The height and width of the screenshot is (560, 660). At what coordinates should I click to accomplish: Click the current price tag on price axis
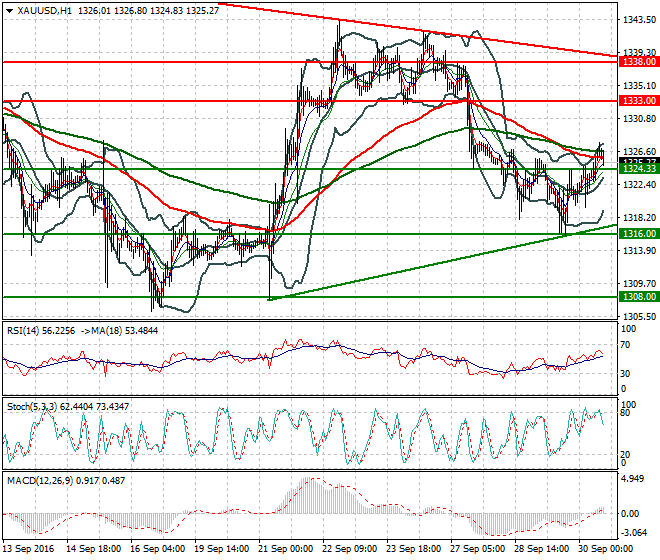pyautogui.click(x=639, y=162)
